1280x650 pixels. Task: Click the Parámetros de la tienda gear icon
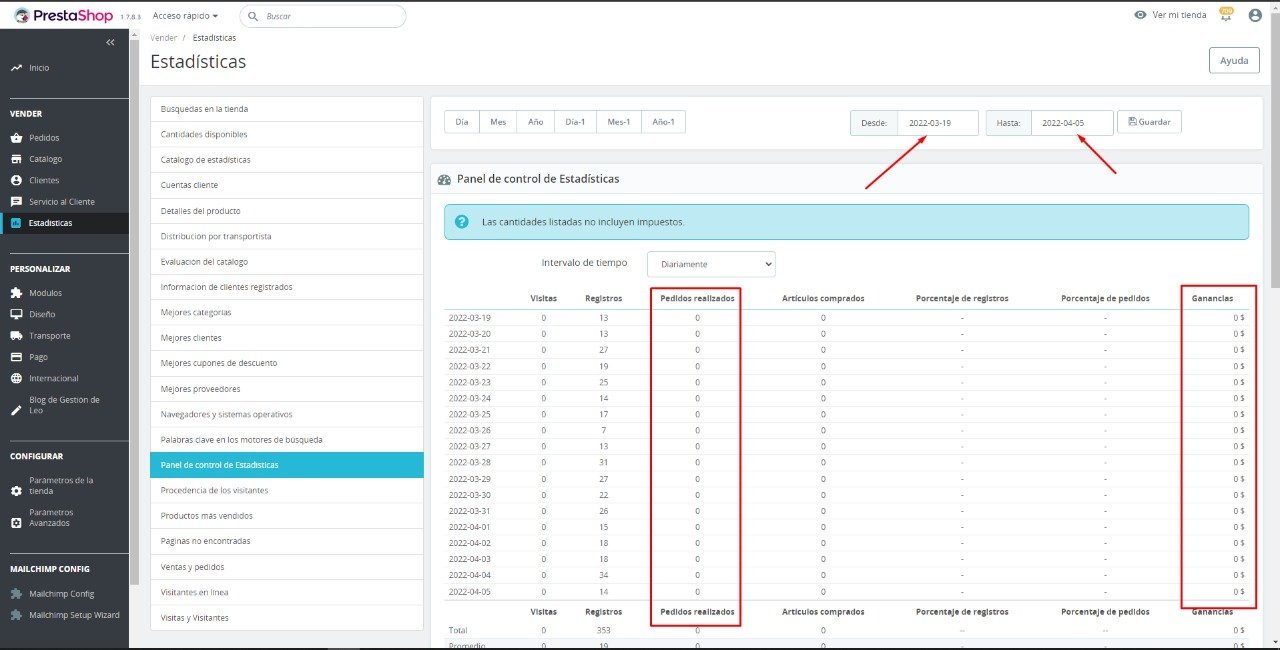(x=16, y=491)
